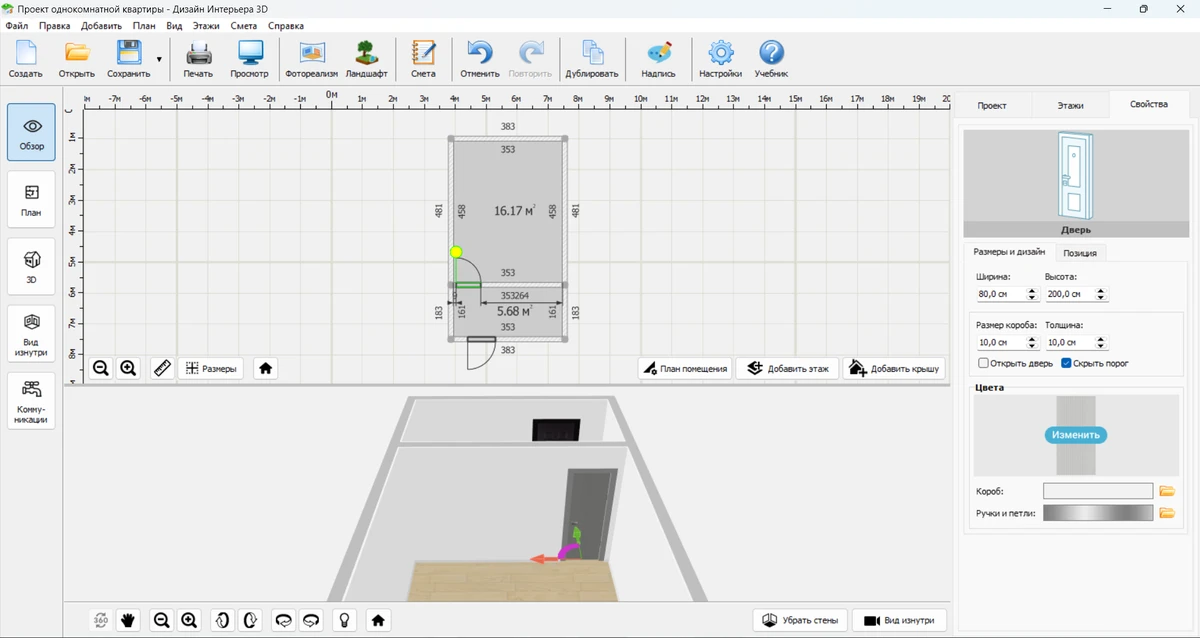Adjust the Размер короба stepper arrows
The image size is (1200, 638).
pos(1033,343)
